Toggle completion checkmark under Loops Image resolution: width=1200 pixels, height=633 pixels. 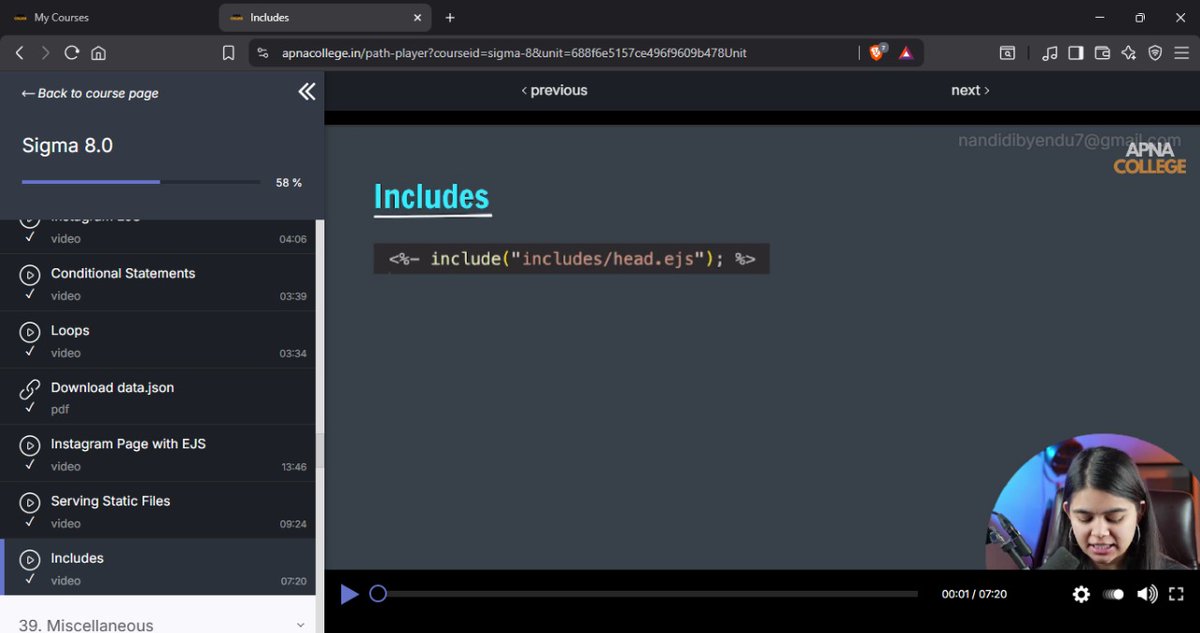[x=30, y=352]
